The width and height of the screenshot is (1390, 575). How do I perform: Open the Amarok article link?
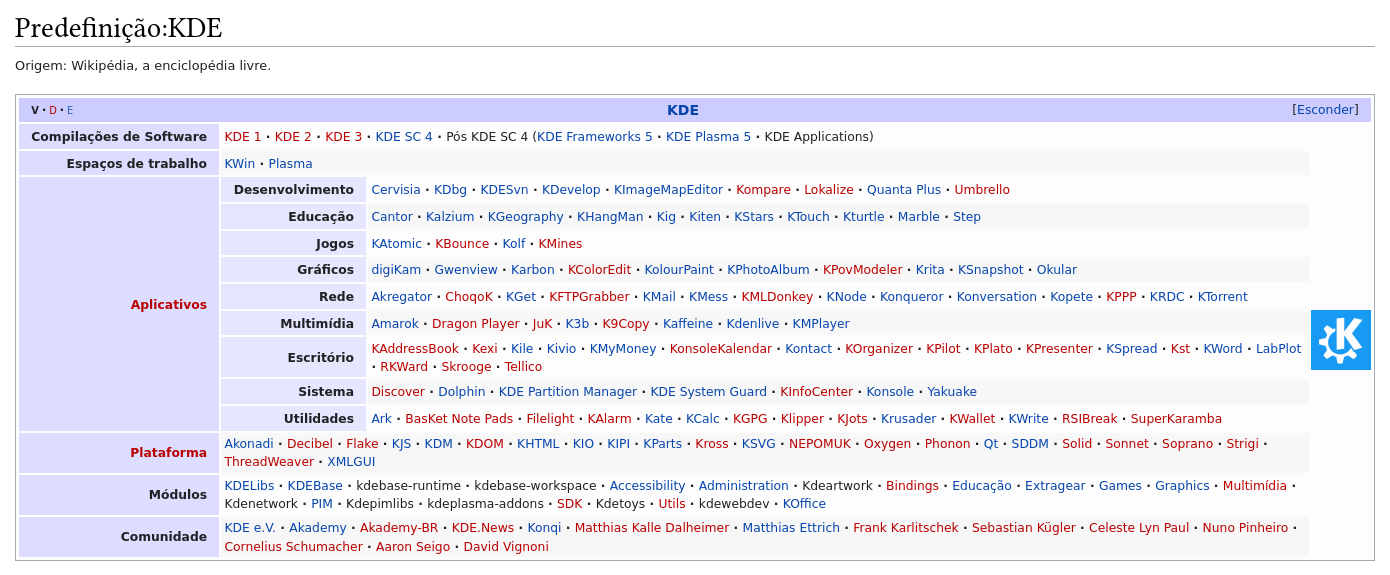coord(395,324)
